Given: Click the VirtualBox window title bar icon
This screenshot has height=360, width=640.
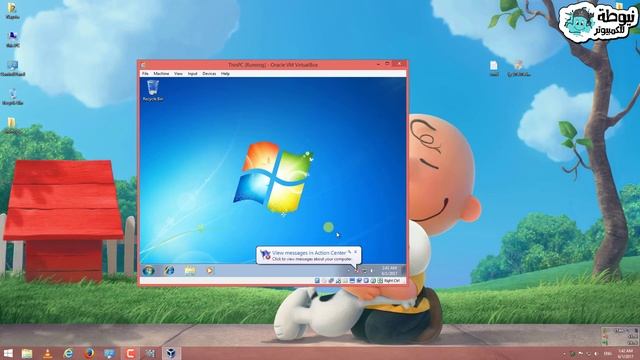Looking at the screenshot, I should click(x=143, y=65).
